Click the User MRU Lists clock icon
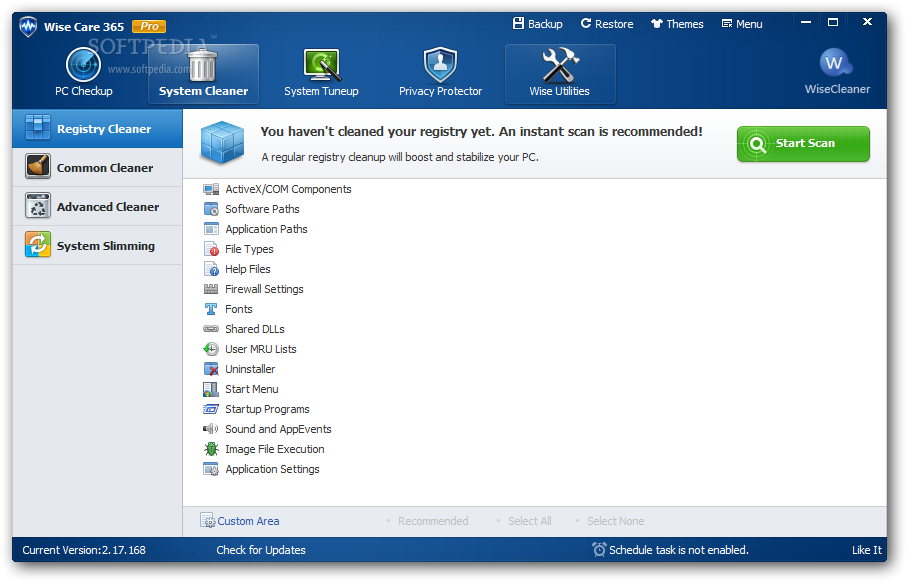 pos(211,349)
